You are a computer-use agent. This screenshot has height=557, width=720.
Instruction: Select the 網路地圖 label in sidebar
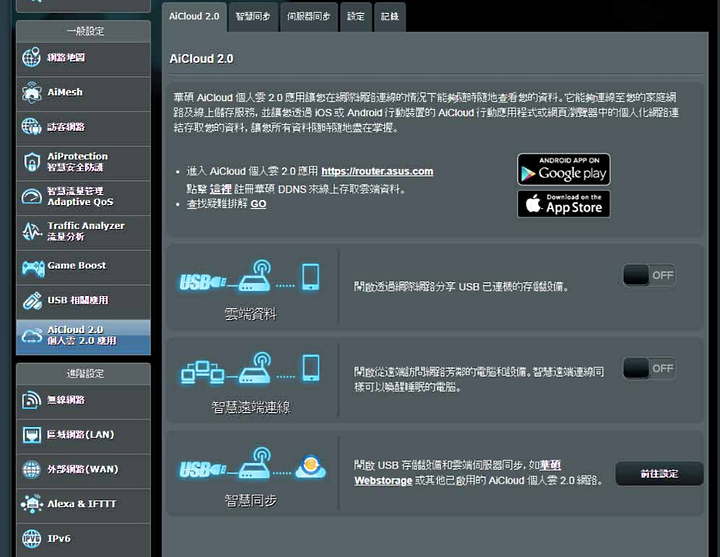[66, 58]
